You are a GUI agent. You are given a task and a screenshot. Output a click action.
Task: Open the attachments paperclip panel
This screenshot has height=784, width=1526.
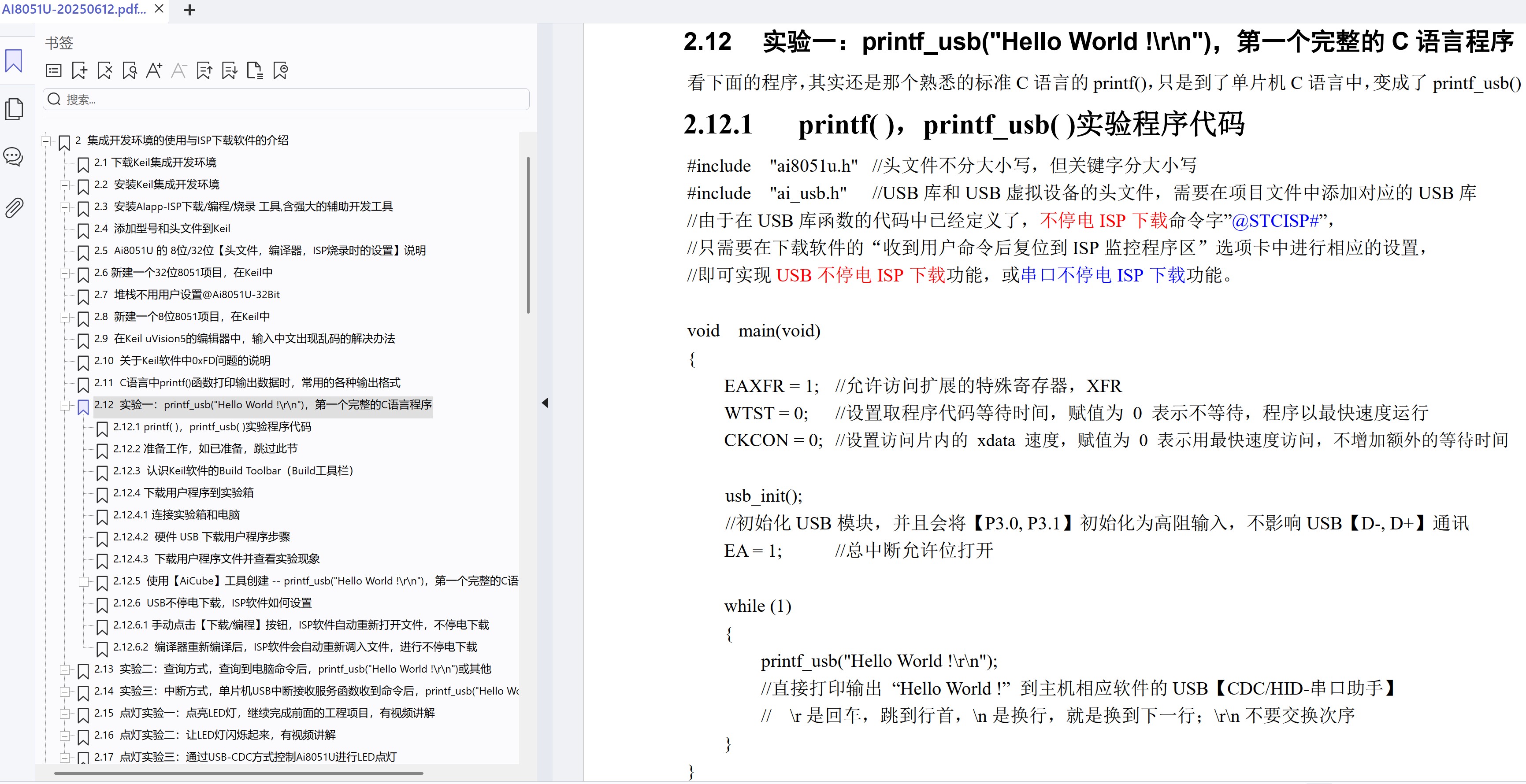(14, 208)
